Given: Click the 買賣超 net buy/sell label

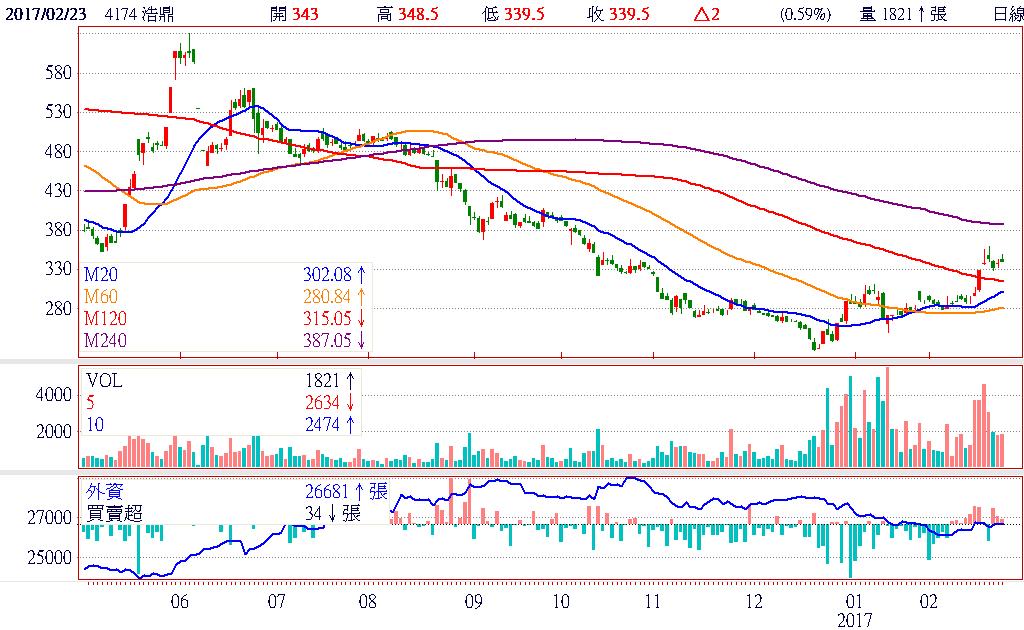Looking at the screenshot, I should coord(113,514).
